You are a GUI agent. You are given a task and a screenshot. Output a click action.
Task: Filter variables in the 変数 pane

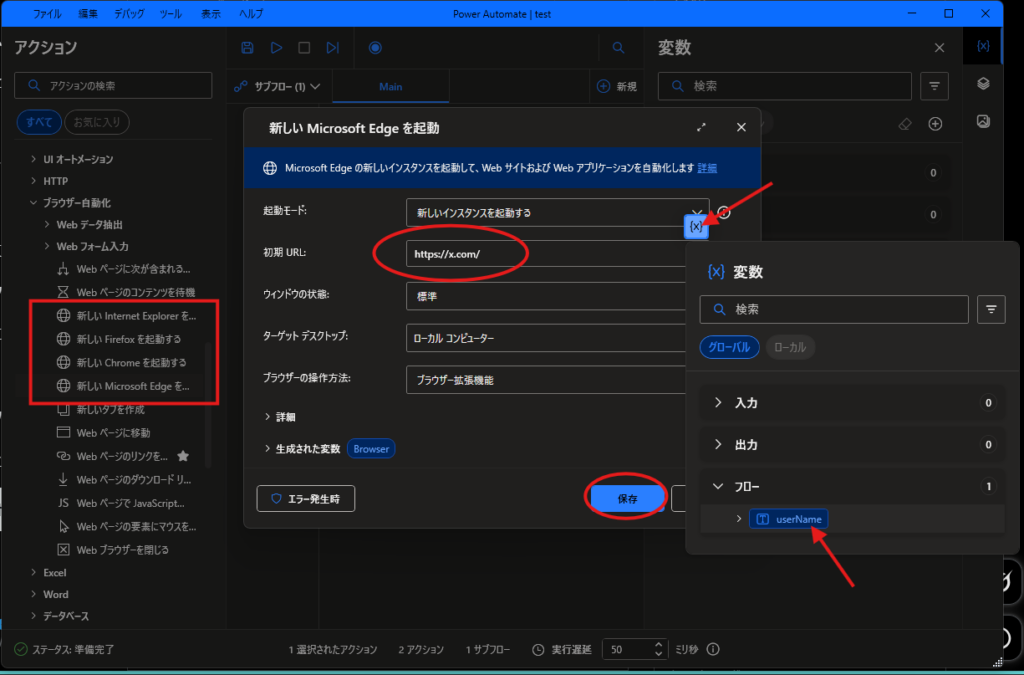pyautogui.click(x=935, y=86)
